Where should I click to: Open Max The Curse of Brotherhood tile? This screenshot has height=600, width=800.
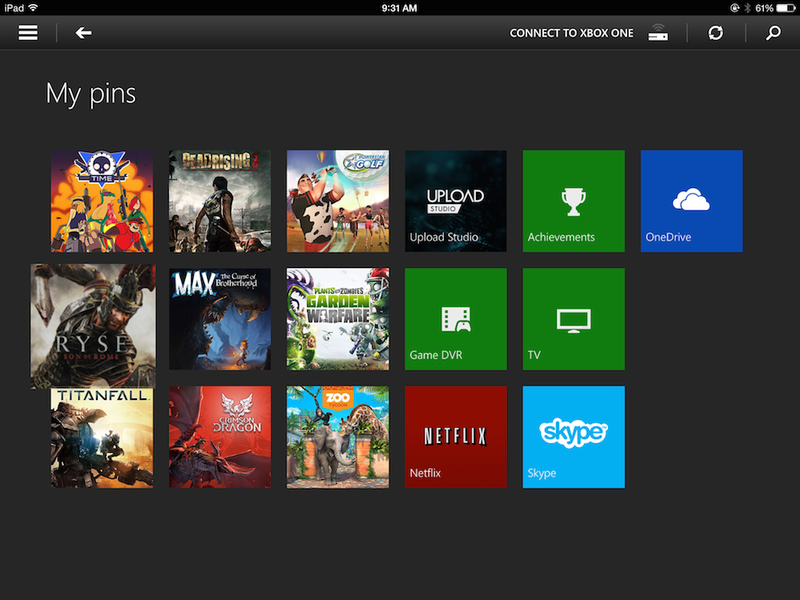(x=220, y=319)
